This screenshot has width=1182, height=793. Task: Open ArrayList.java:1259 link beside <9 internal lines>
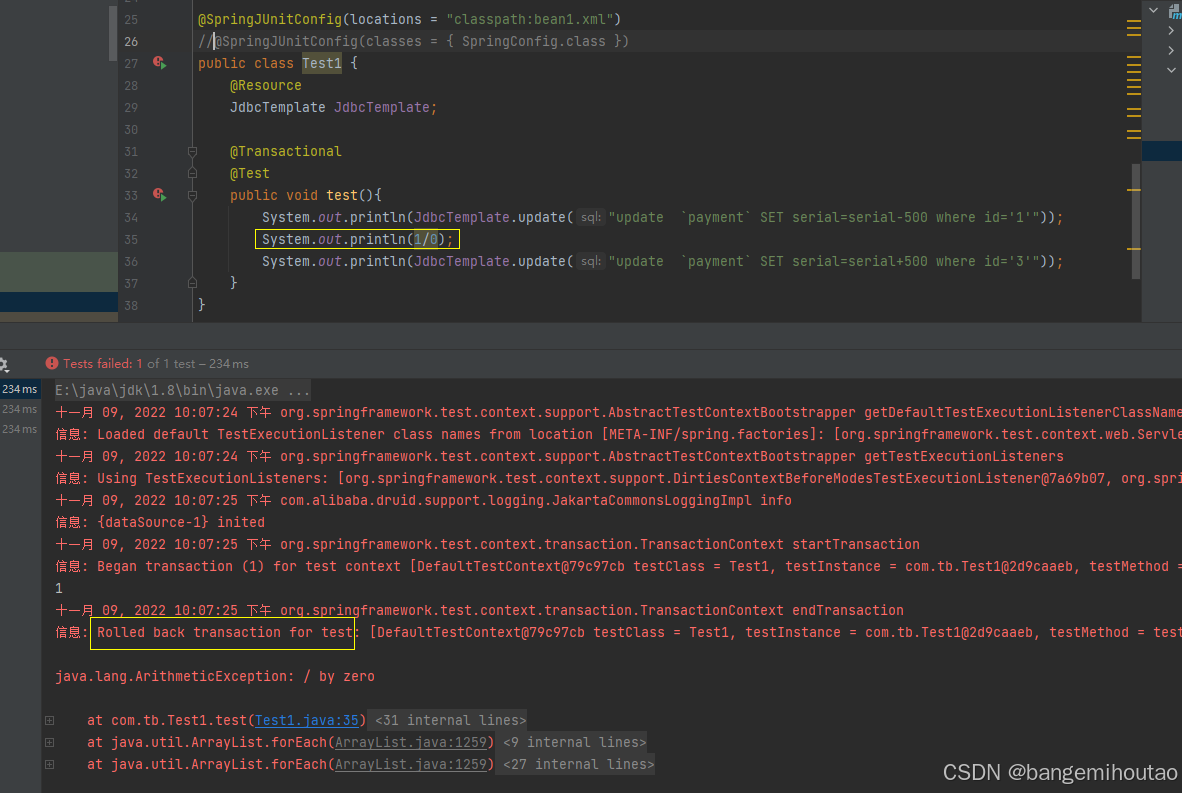click(x=411, y=742)
